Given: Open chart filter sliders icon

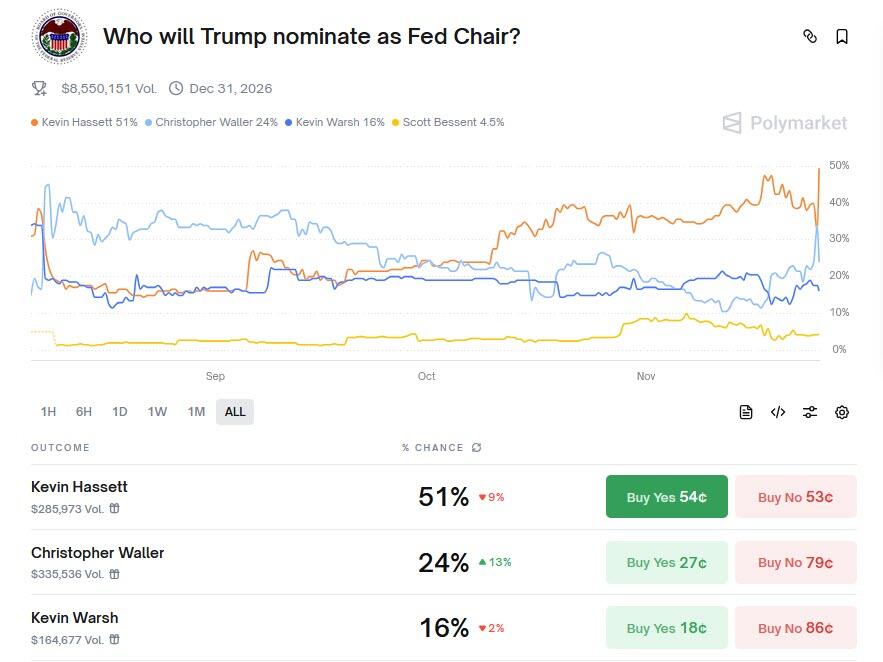Looking at the screenshot, I should coord(810,412).
